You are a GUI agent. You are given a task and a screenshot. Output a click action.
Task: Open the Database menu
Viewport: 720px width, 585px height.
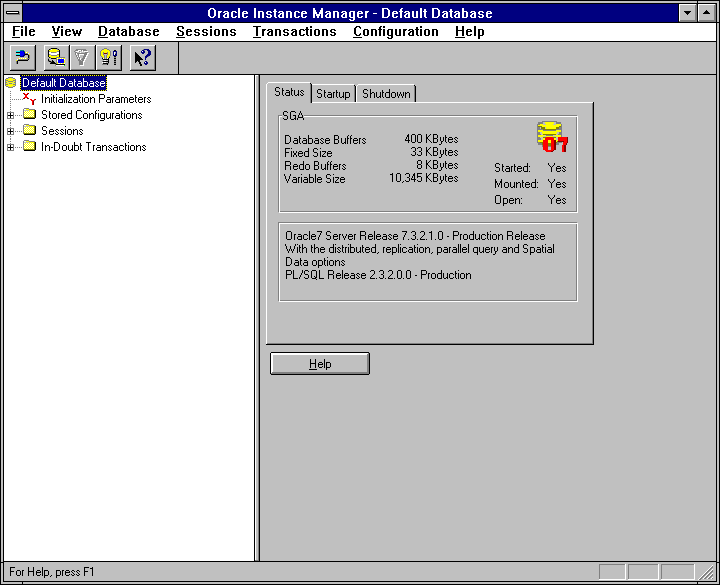pyautogui.click(x=128, y=31)
